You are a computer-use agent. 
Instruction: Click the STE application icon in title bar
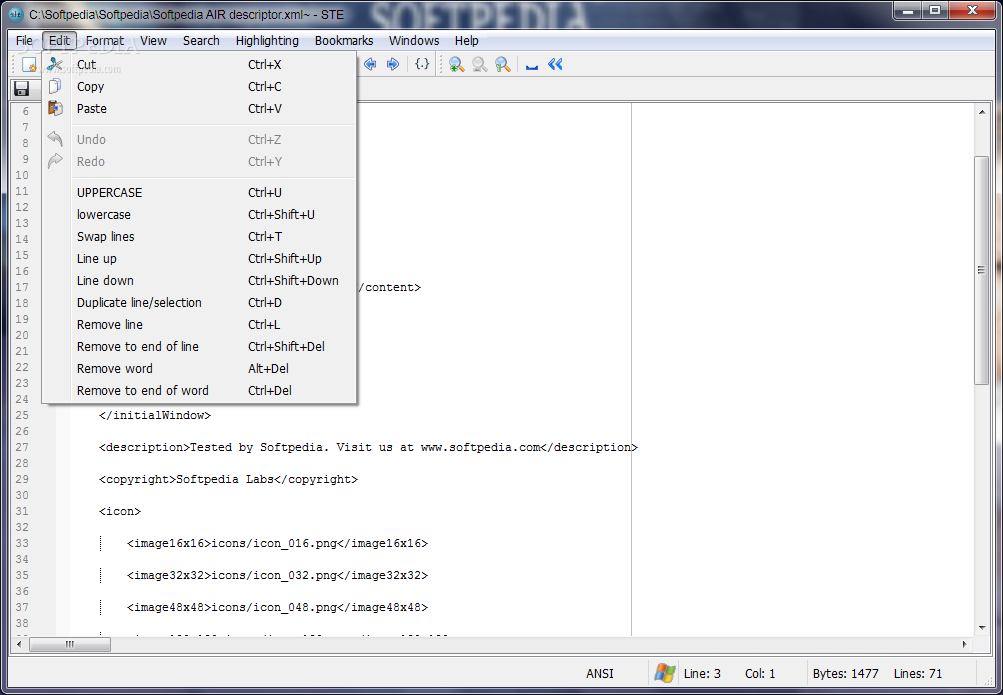click(x=15, y=14)
